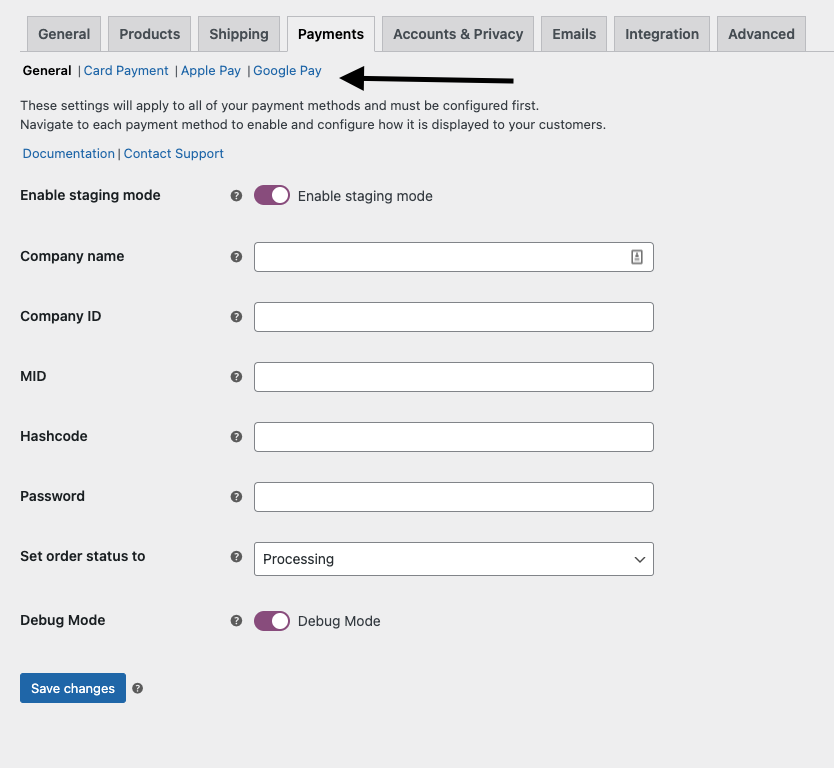Disable the staging mode toggle

[271, 196]
